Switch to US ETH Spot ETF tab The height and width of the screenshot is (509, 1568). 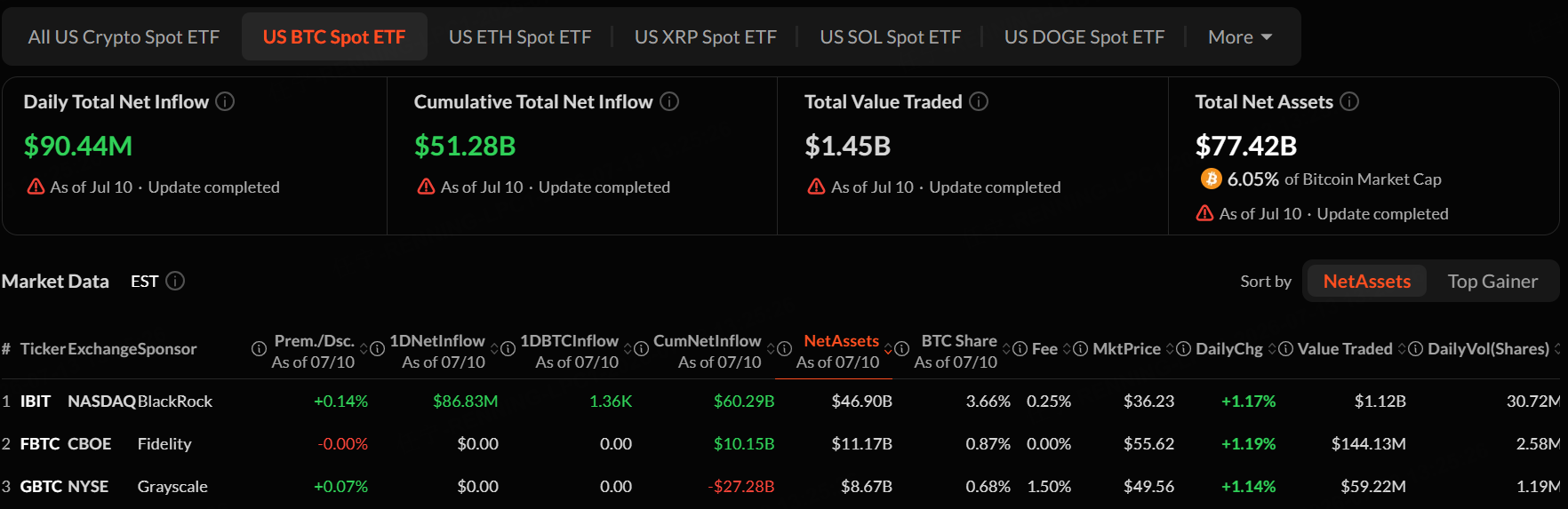click(x=520, y=37)
